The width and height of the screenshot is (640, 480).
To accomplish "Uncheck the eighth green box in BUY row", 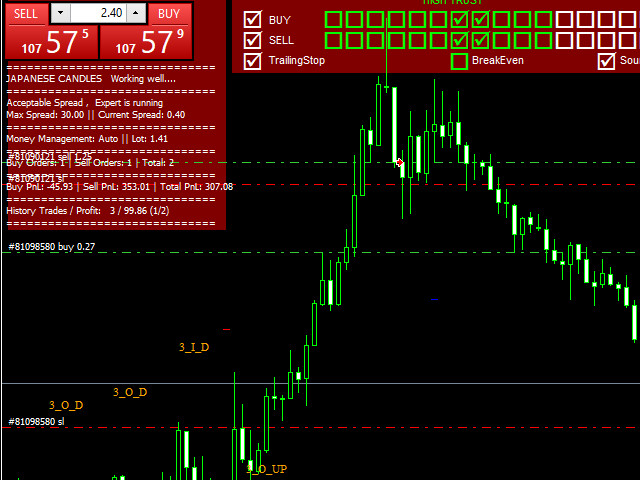I will coord(480,20).
